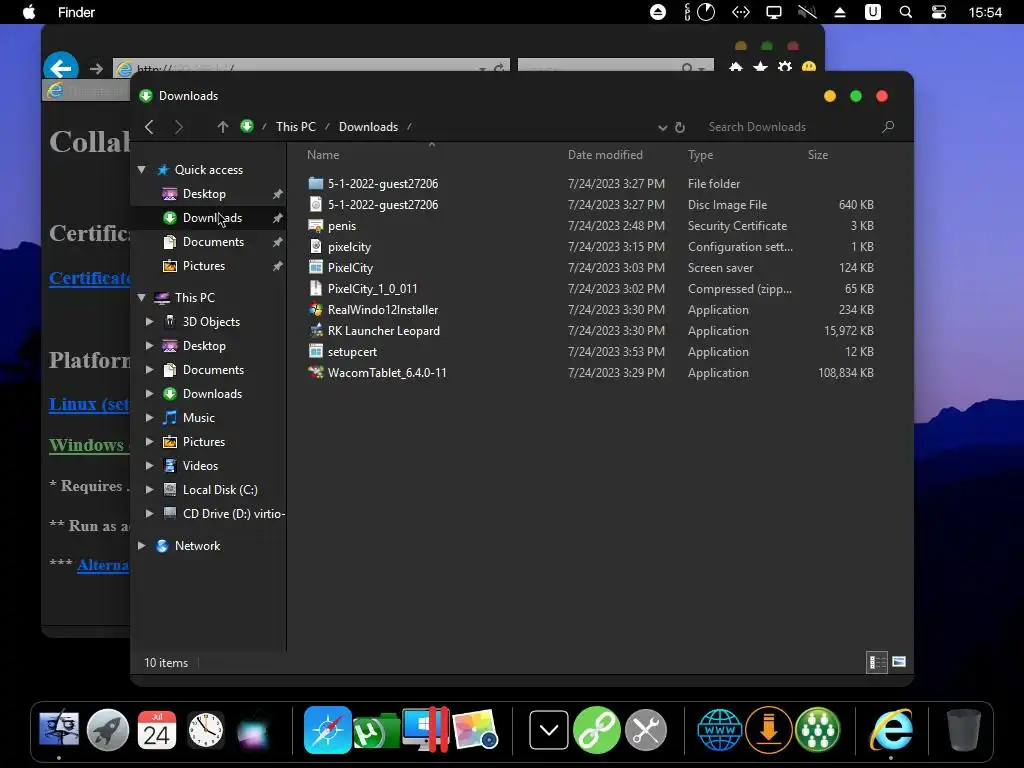Screen dimensions: 1024x768
Task: Open Safari compass icon in Dock
Action: [x=327, y=730]
